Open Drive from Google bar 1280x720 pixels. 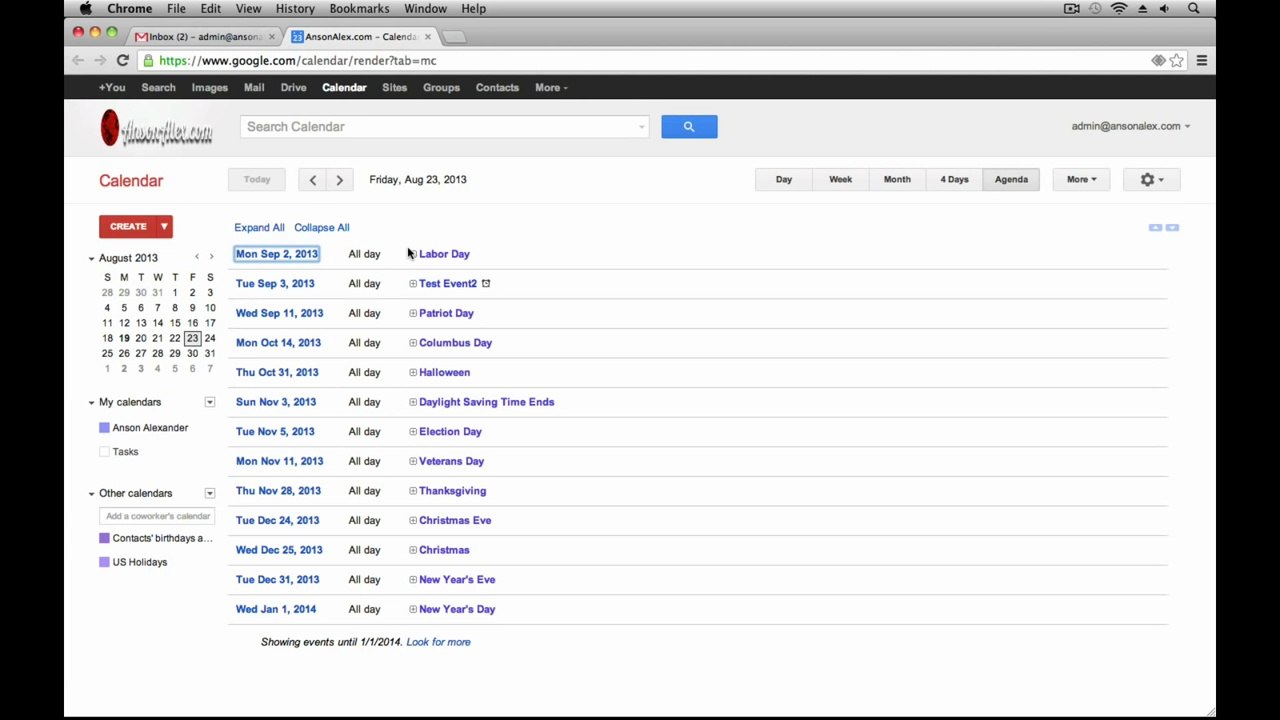[x=293, y=88]
